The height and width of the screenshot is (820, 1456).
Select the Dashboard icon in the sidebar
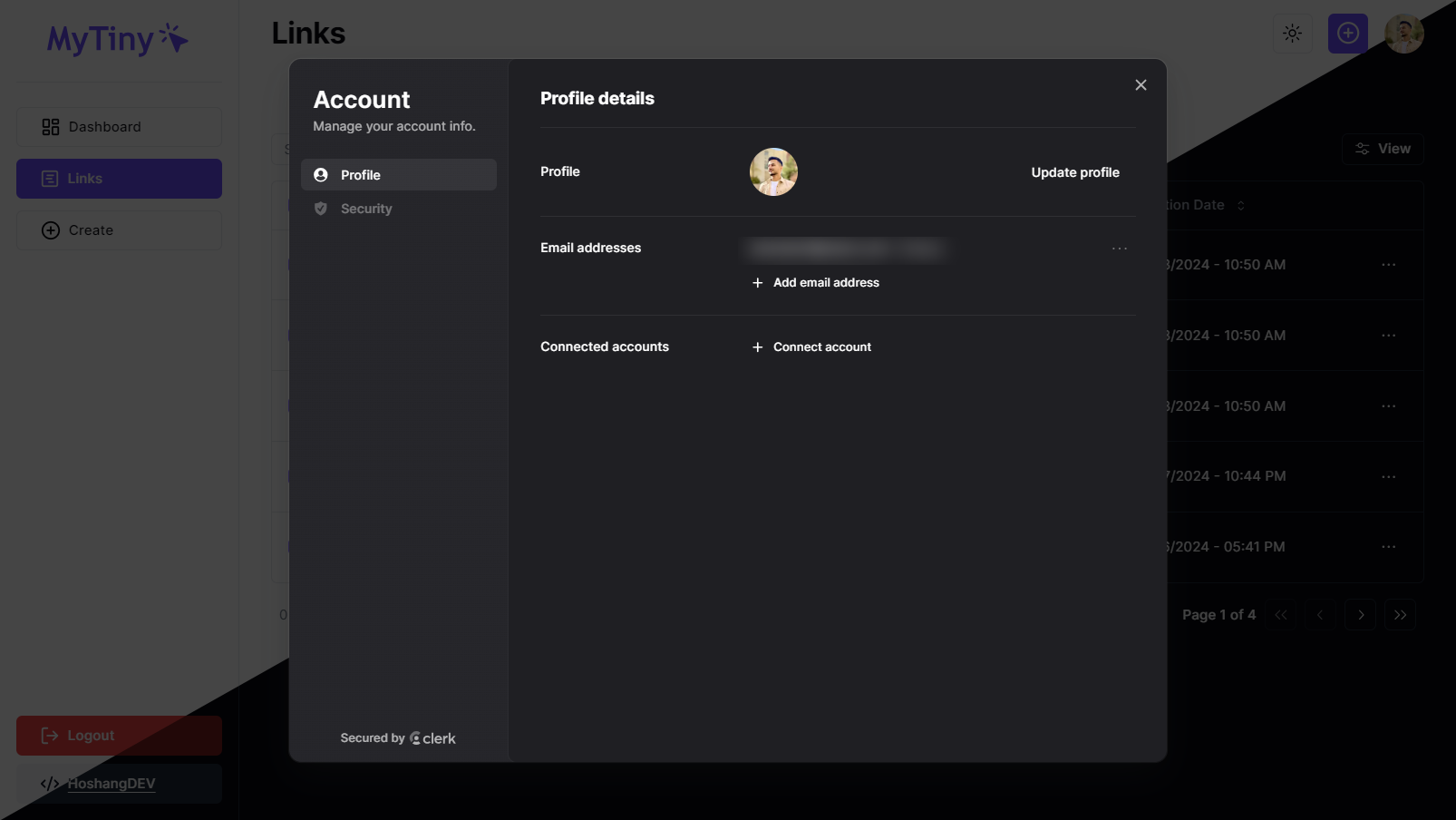click(x=50, y=126)
